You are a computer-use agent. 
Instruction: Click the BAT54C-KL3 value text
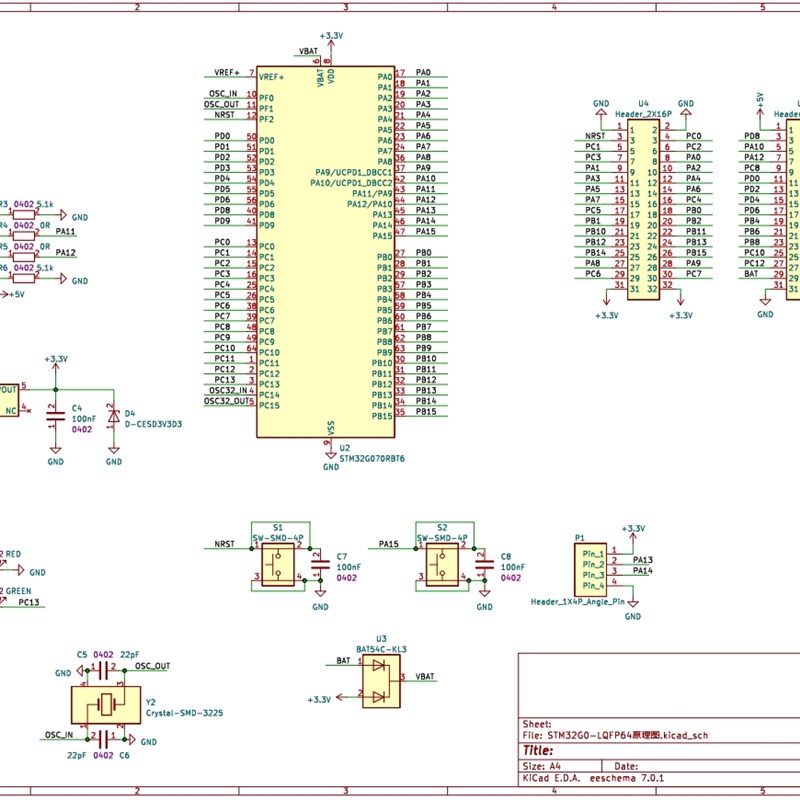pos(381,649)
